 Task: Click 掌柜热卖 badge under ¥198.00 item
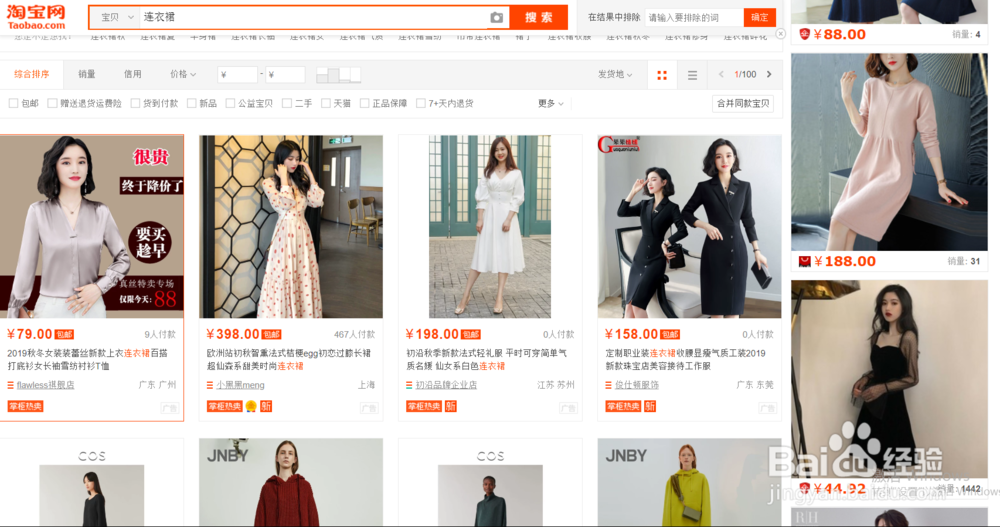(x=424, y=406)
